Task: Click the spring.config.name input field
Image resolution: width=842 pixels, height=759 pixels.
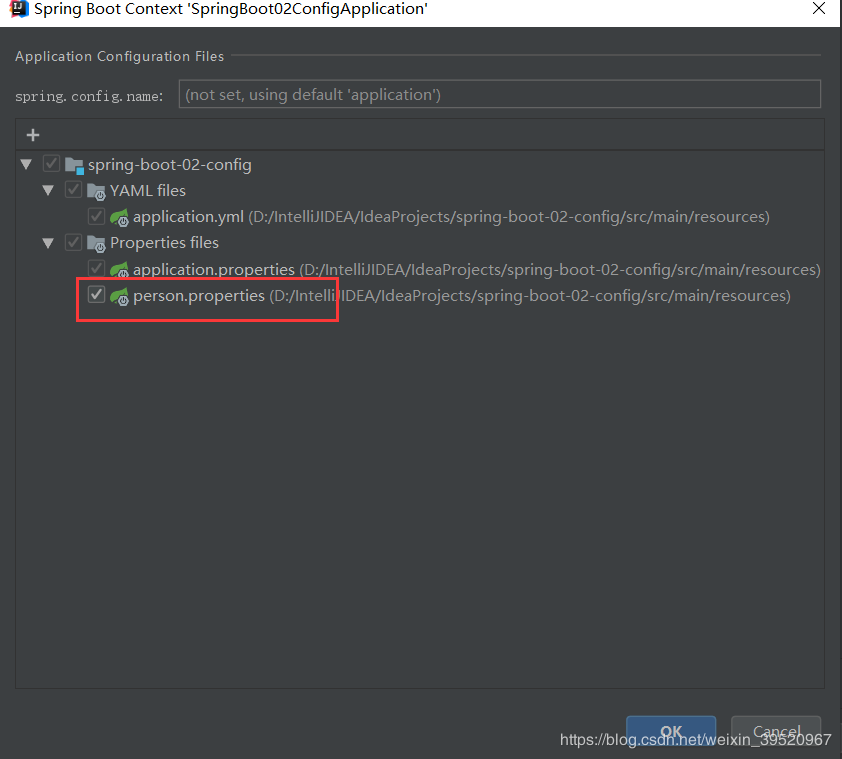Action: (499, 94)
